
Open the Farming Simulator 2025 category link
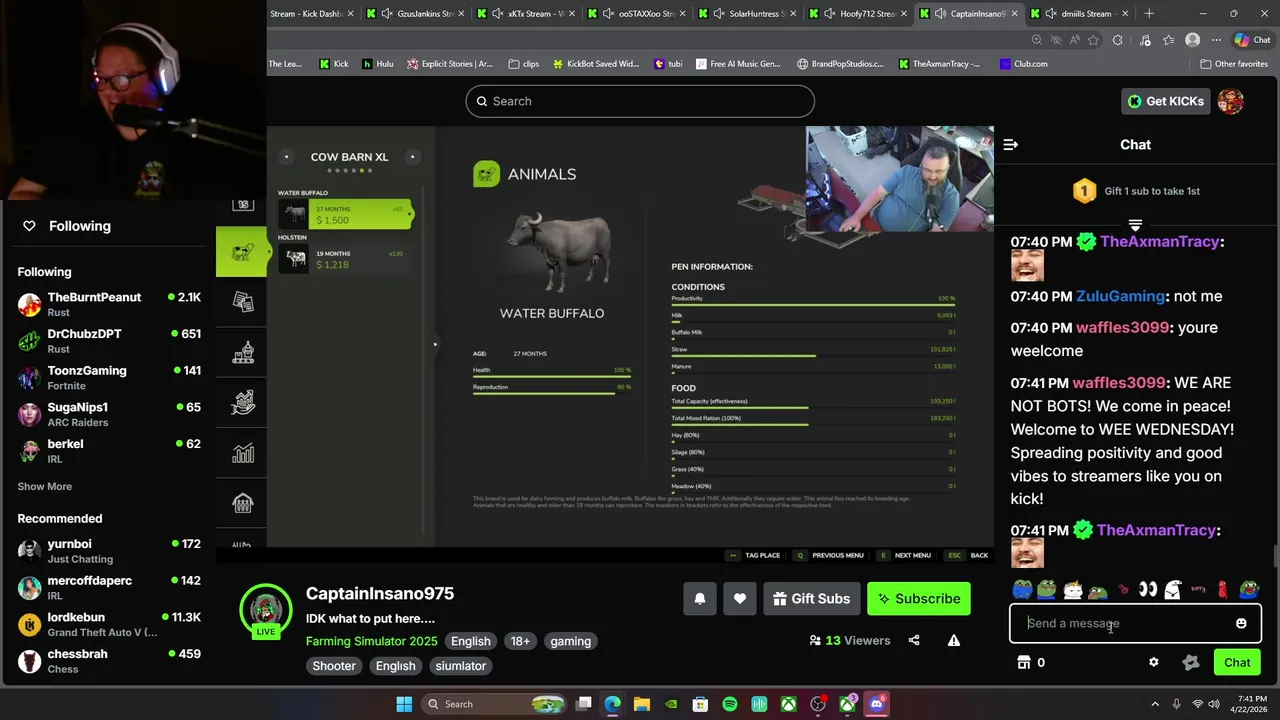[372, 641]
